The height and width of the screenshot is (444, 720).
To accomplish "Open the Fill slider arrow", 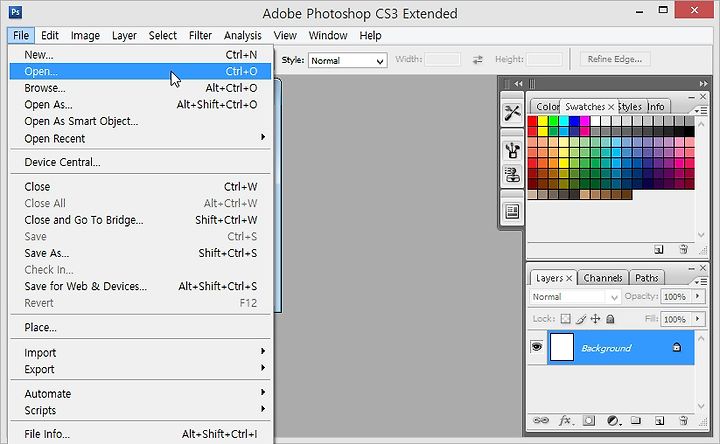I will pos(698,319).
